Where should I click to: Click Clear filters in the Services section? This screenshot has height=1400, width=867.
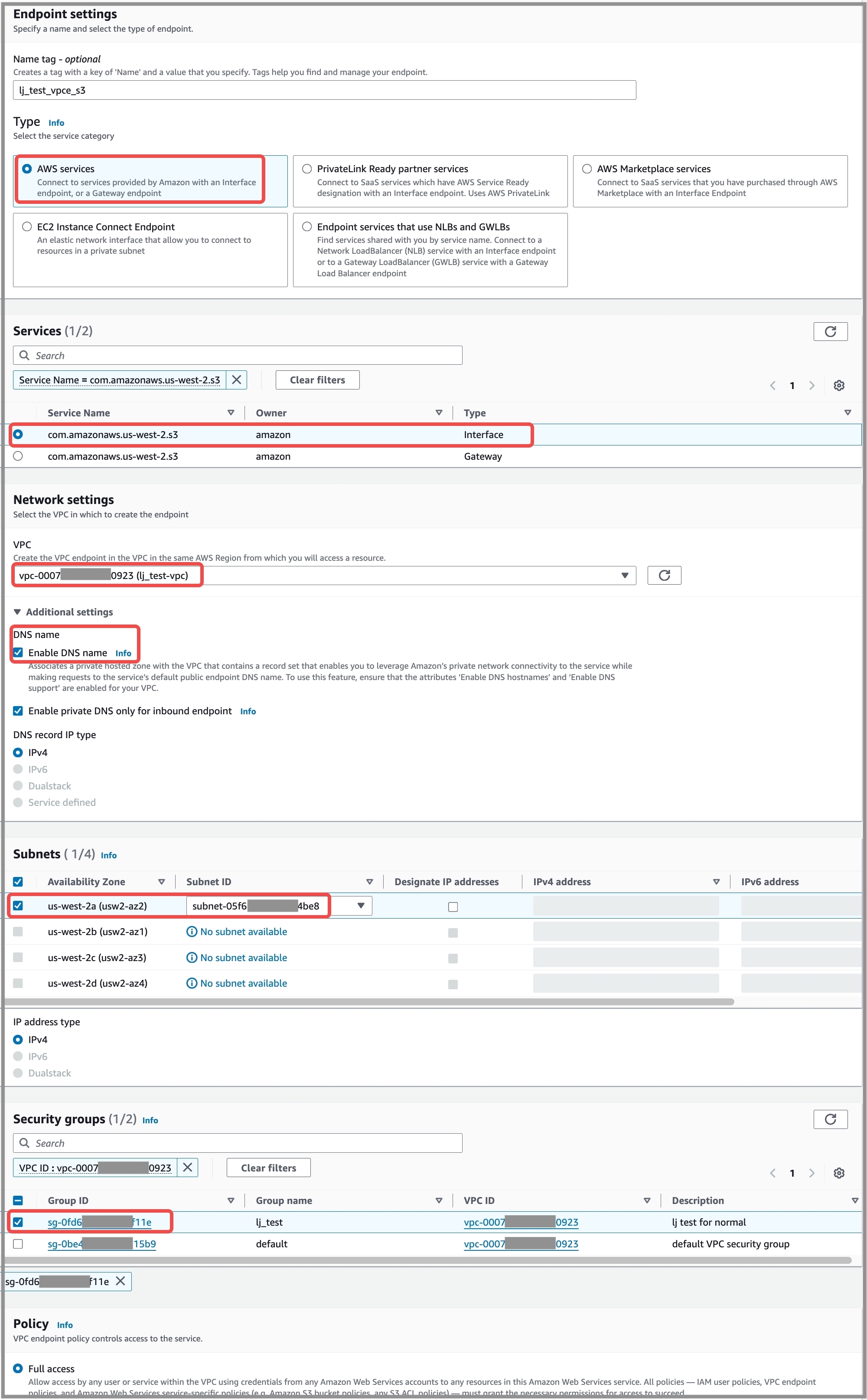[x=317, y=379]
